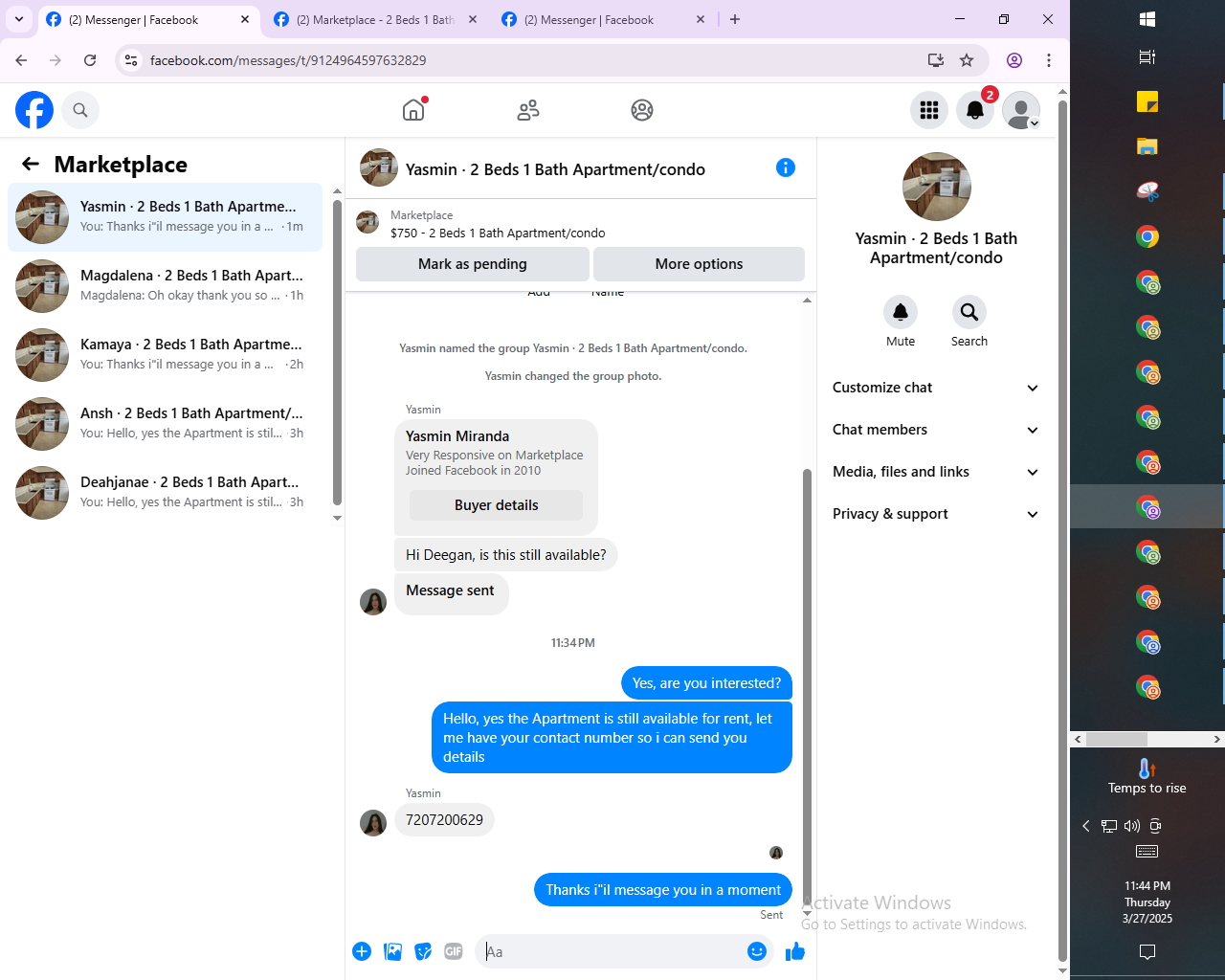Attach a file using the photo icon

click(x=392, y=951)
